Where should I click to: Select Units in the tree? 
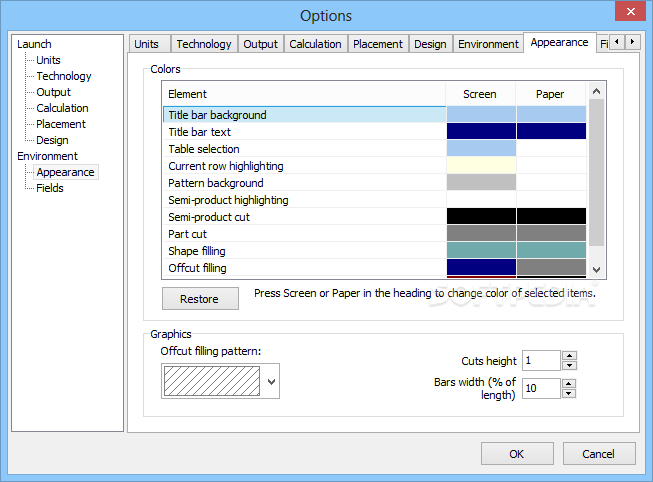pyautogui.click(x=48, y=60)
